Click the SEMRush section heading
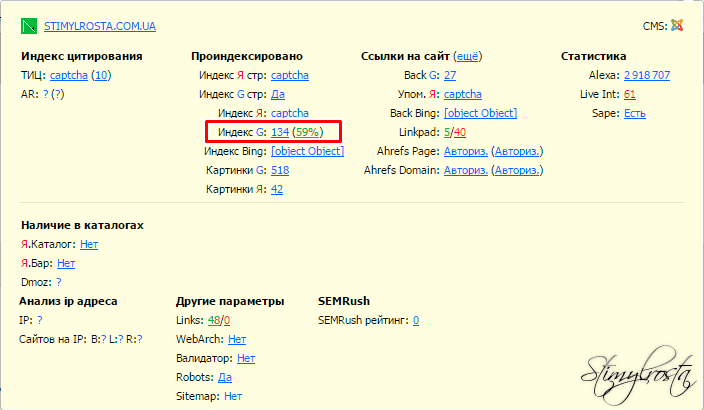The height and width of the screenshot is (410, 704). click(344, 301)
